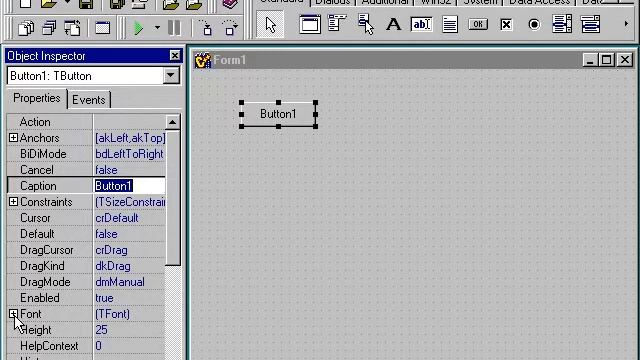Click the Pause program icon
Image resolution: width=640 pixels, height=360 pixels.
coord(174,28)
